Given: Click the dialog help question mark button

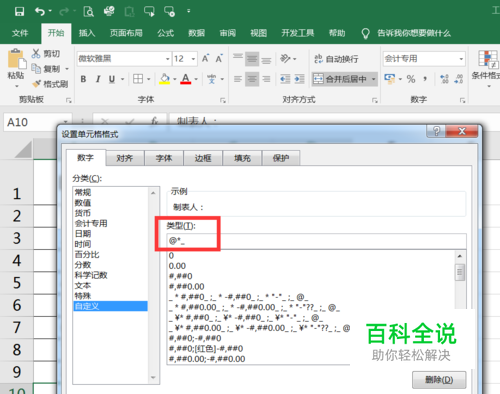Looking at the screenshot, I should pos(436,131).
